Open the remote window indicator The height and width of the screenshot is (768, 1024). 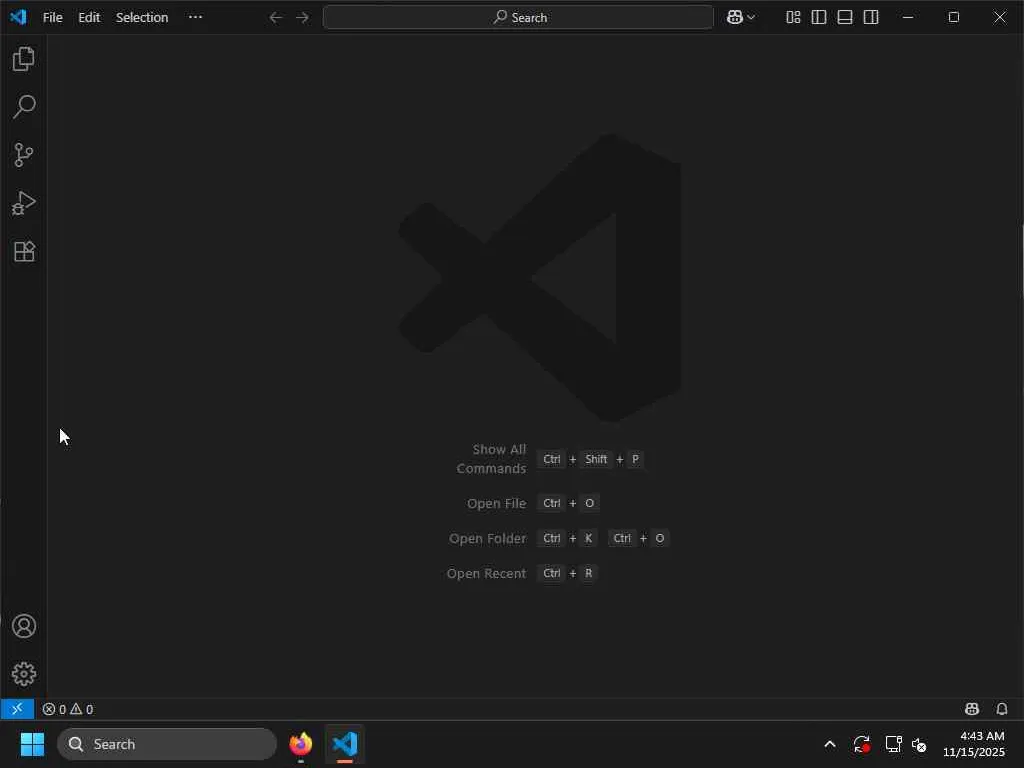coord(17,709)
